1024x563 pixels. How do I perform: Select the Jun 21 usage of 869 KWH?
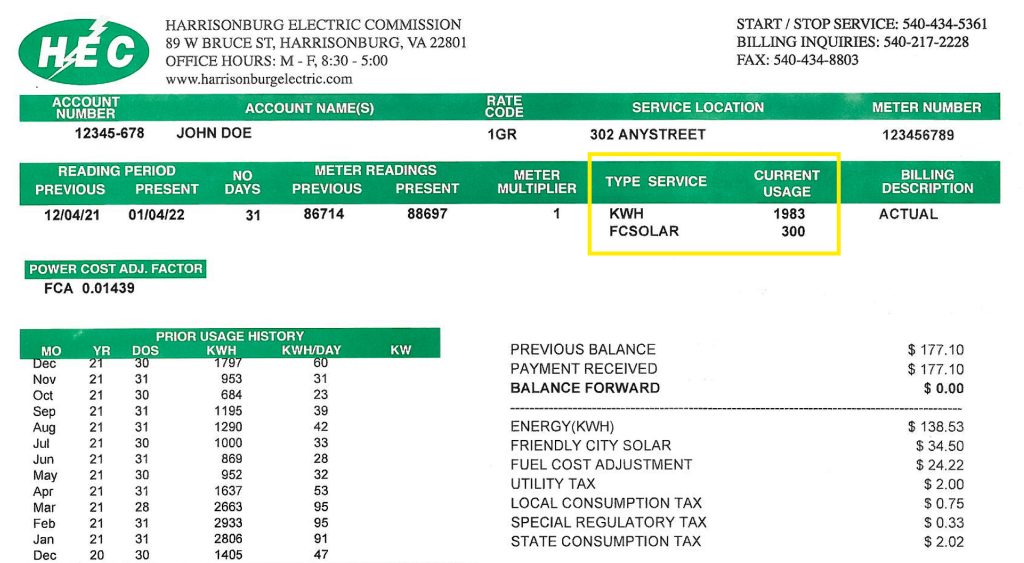click(231, 459)
